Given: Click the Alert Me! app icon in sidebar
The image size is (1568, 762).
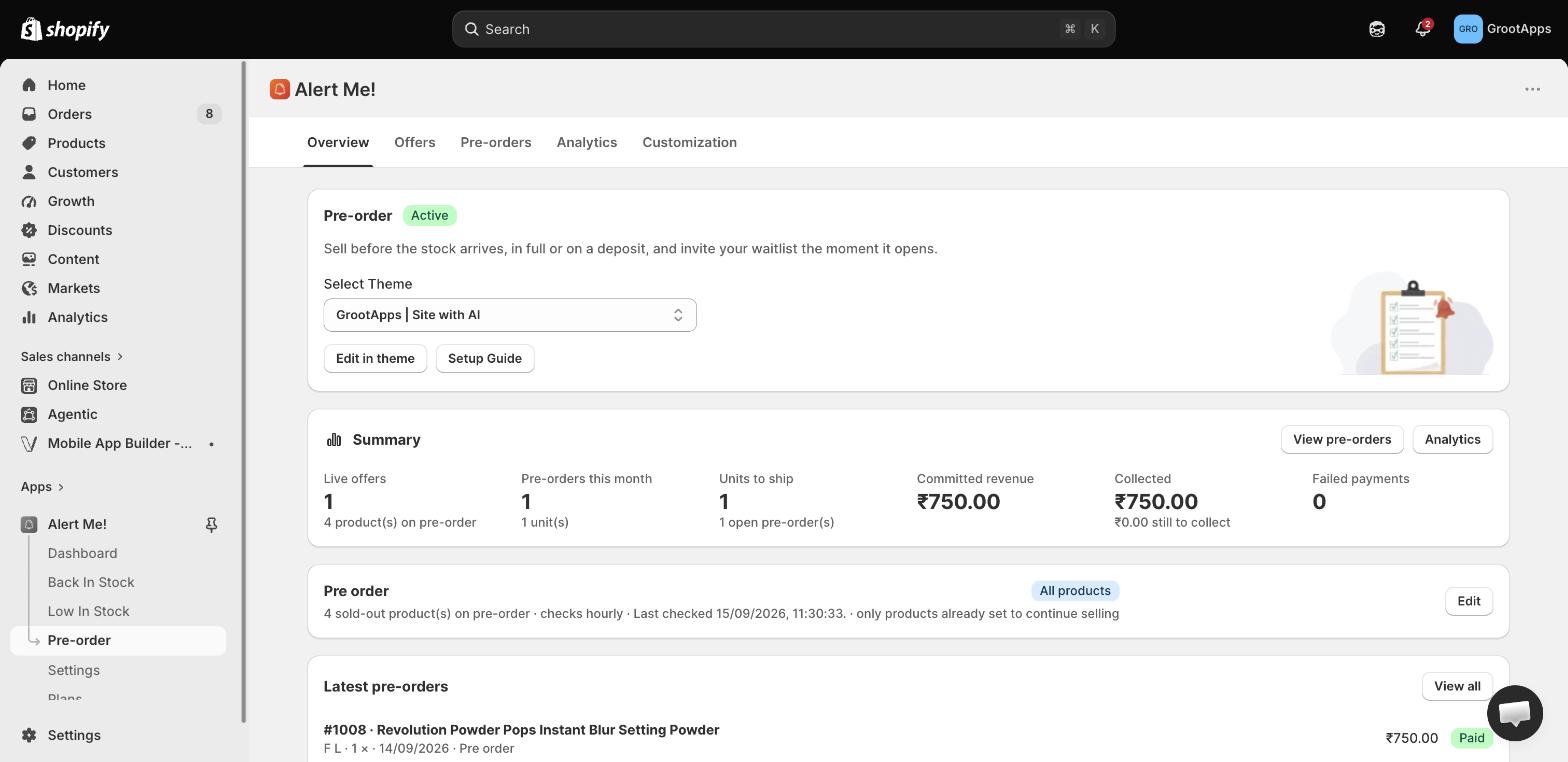Looking at the screenshot, I should tap(29, 524).
